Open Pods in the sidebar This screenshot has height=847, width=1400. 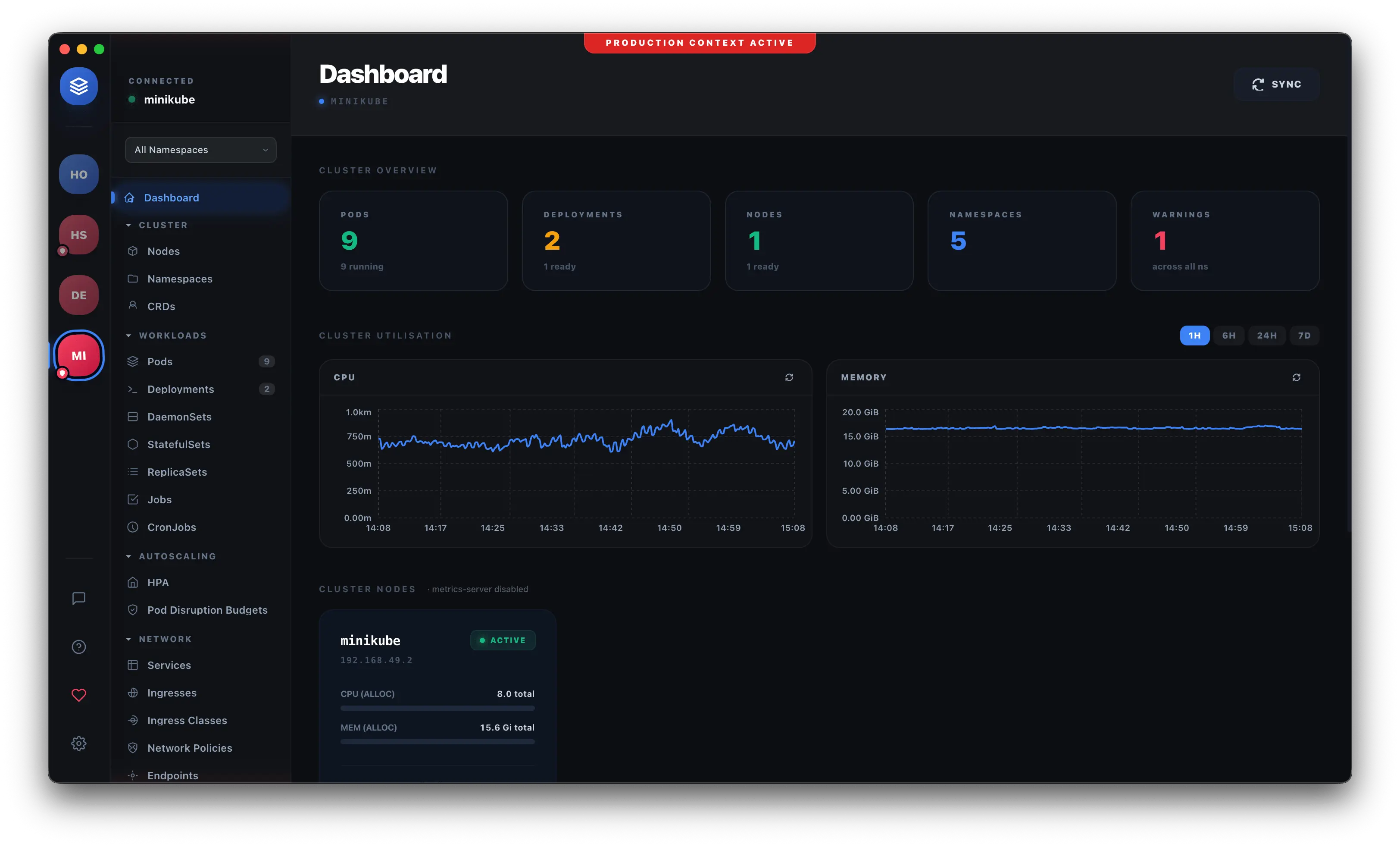tap(159, 361)
